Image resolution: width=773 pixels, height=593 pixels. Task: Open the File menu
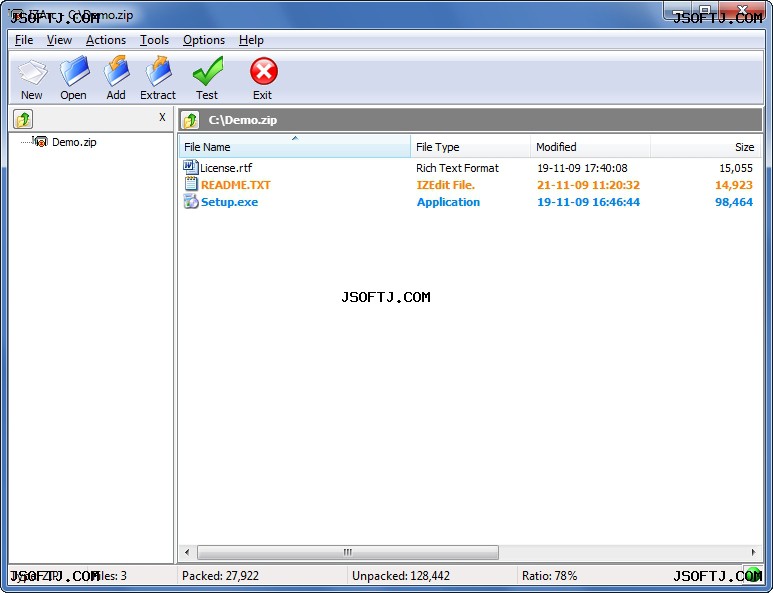24,40
